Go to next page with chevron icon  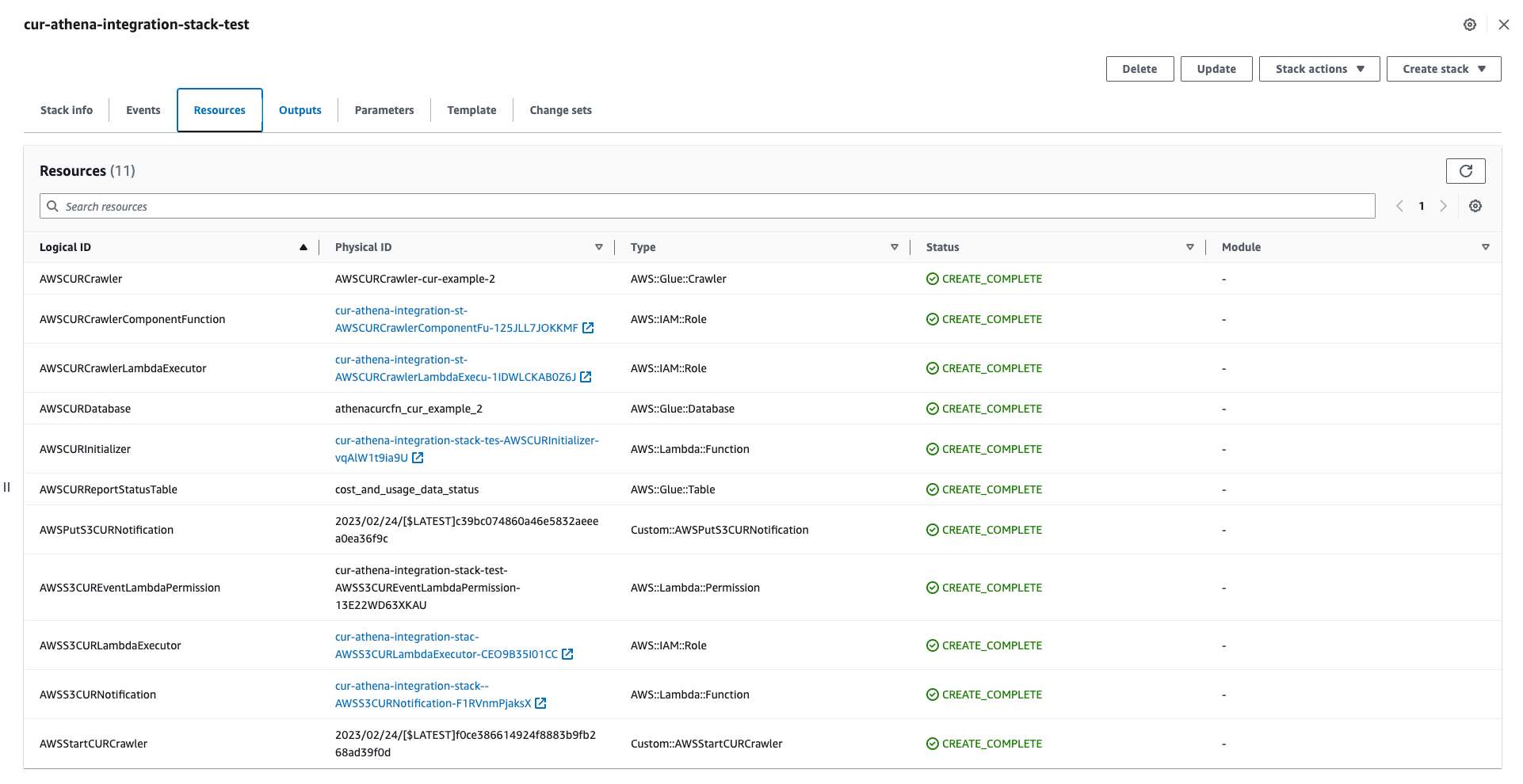(x=1444, y=206)
